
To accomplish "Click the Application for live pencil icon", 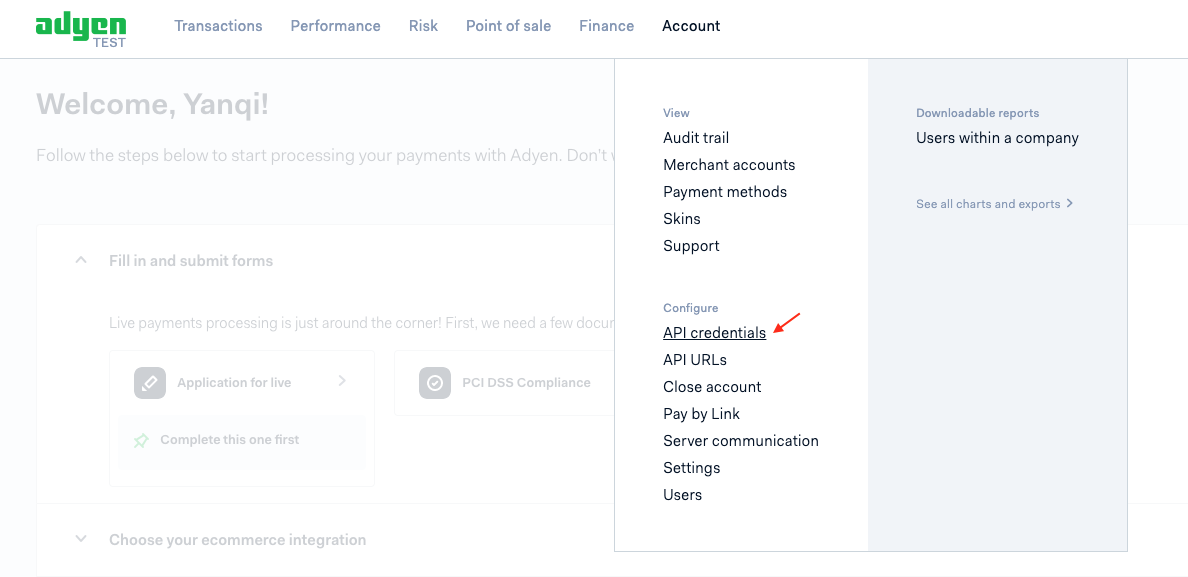I will [x=149, y=383].
